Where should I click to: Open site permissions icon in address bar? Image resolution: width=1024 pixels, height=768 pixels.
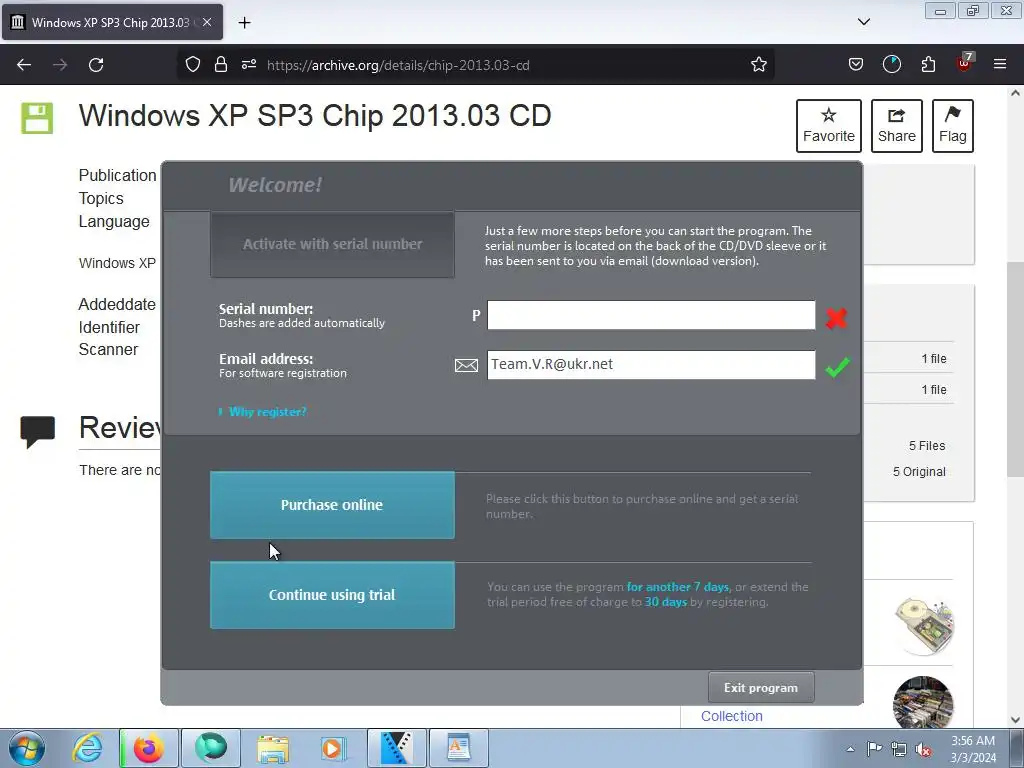pos(249,65)
